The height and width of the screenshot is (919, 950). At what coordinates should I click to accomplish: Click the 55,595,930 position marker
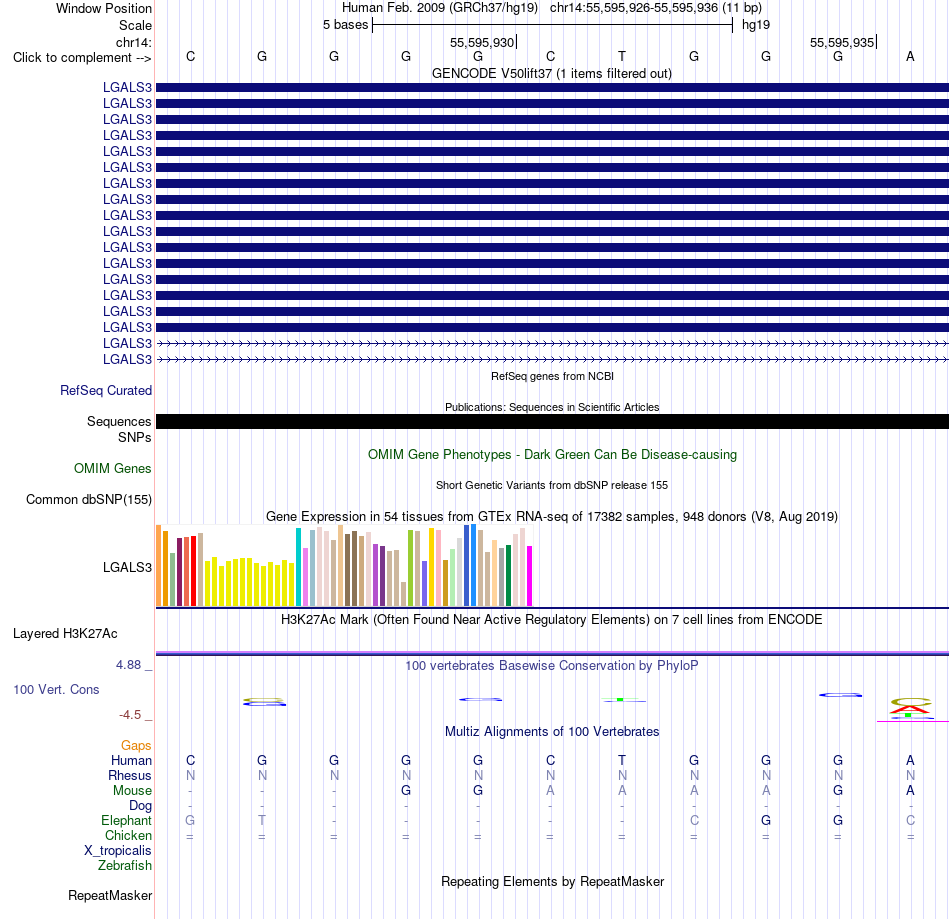[x=482, y=42]
